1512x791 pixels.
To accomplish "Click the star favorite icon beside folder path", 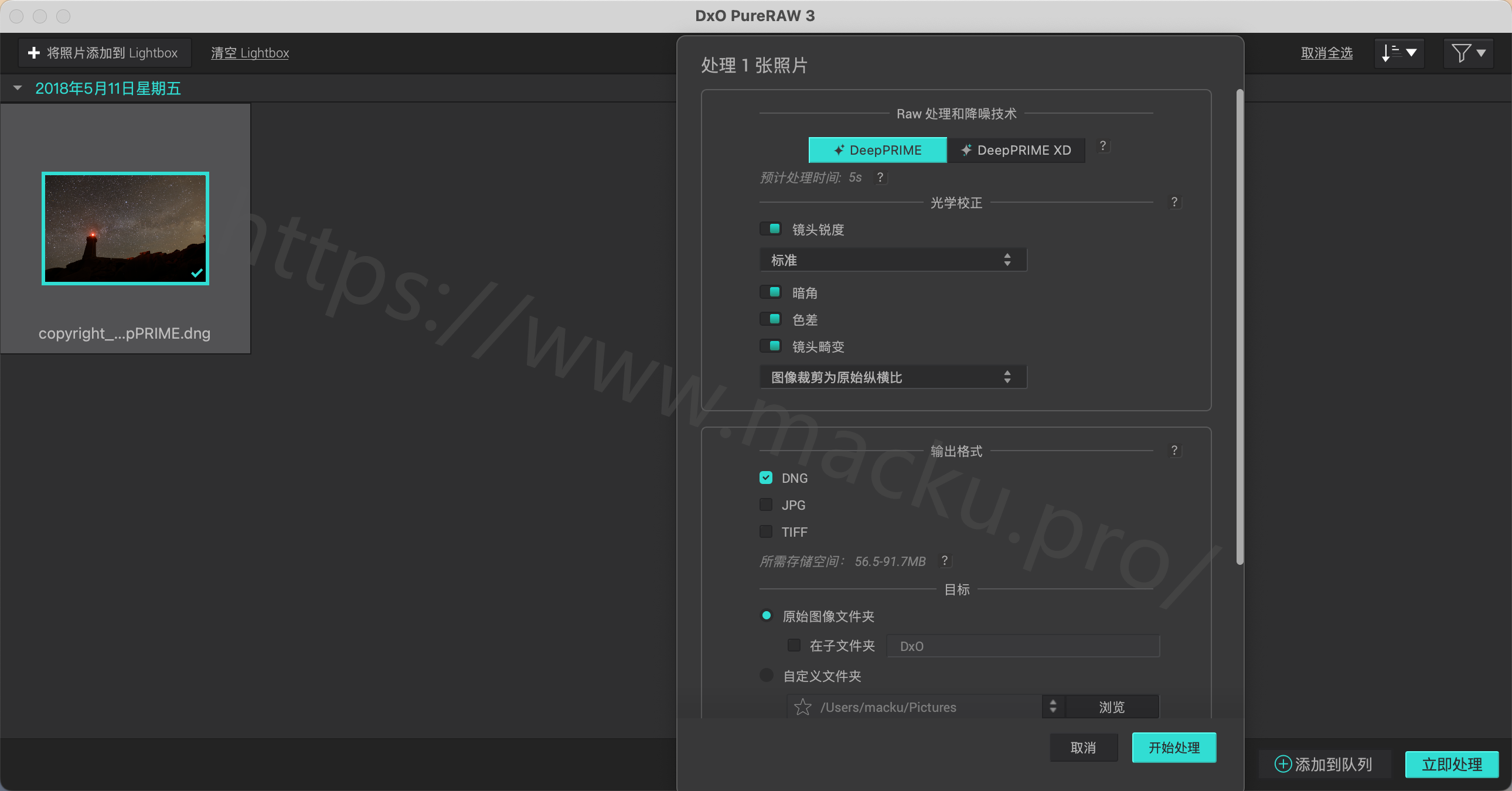I will (x=802, y=707).
